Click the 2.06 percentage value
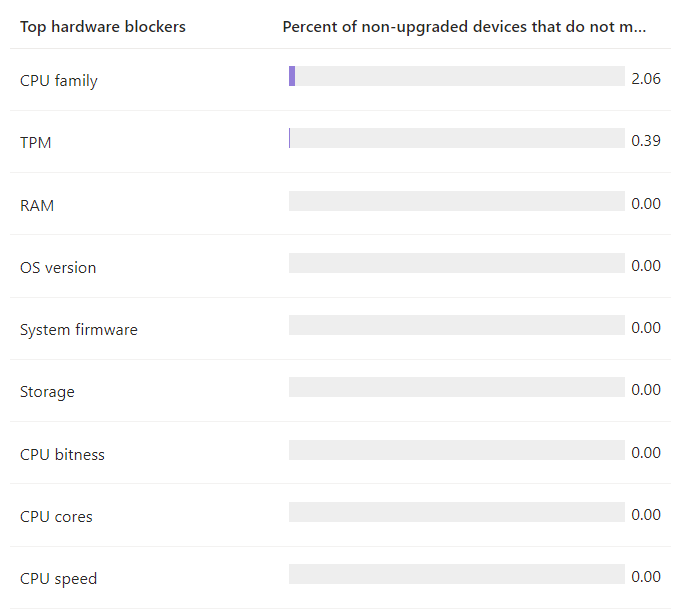This screenshot has height=614, width=687. (x=646, y=79)
